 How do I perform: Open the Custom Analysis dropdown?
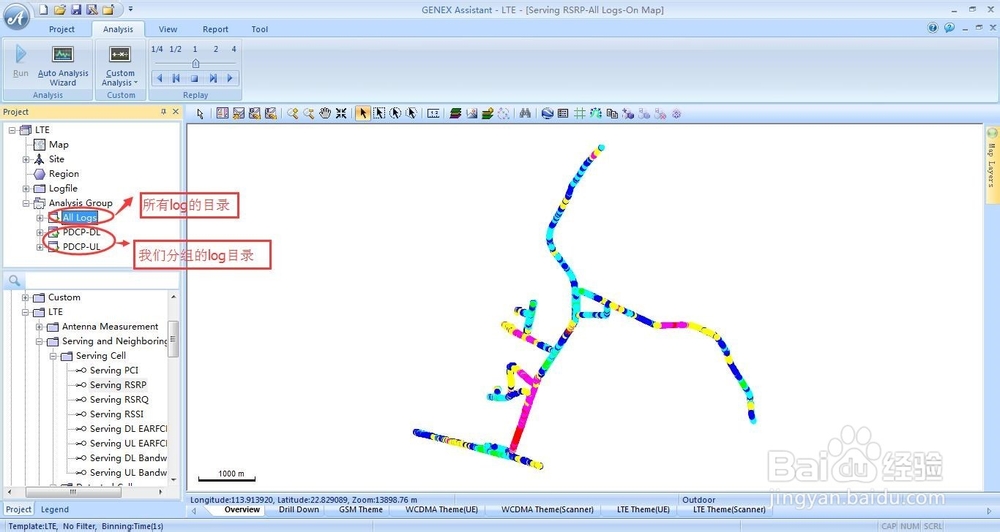120,65
